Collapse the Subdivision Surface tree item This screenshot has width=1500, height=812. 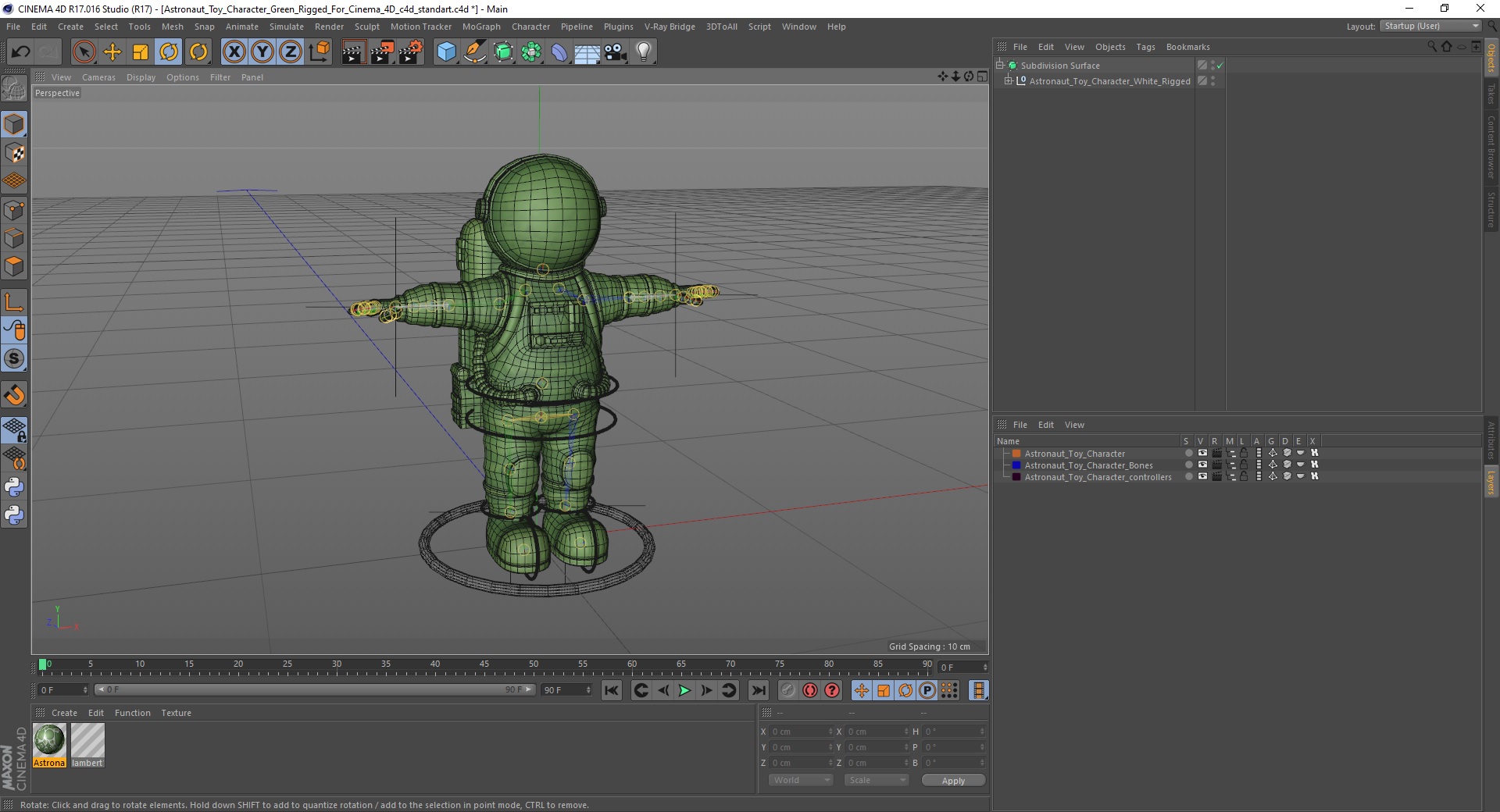[999, 66]
